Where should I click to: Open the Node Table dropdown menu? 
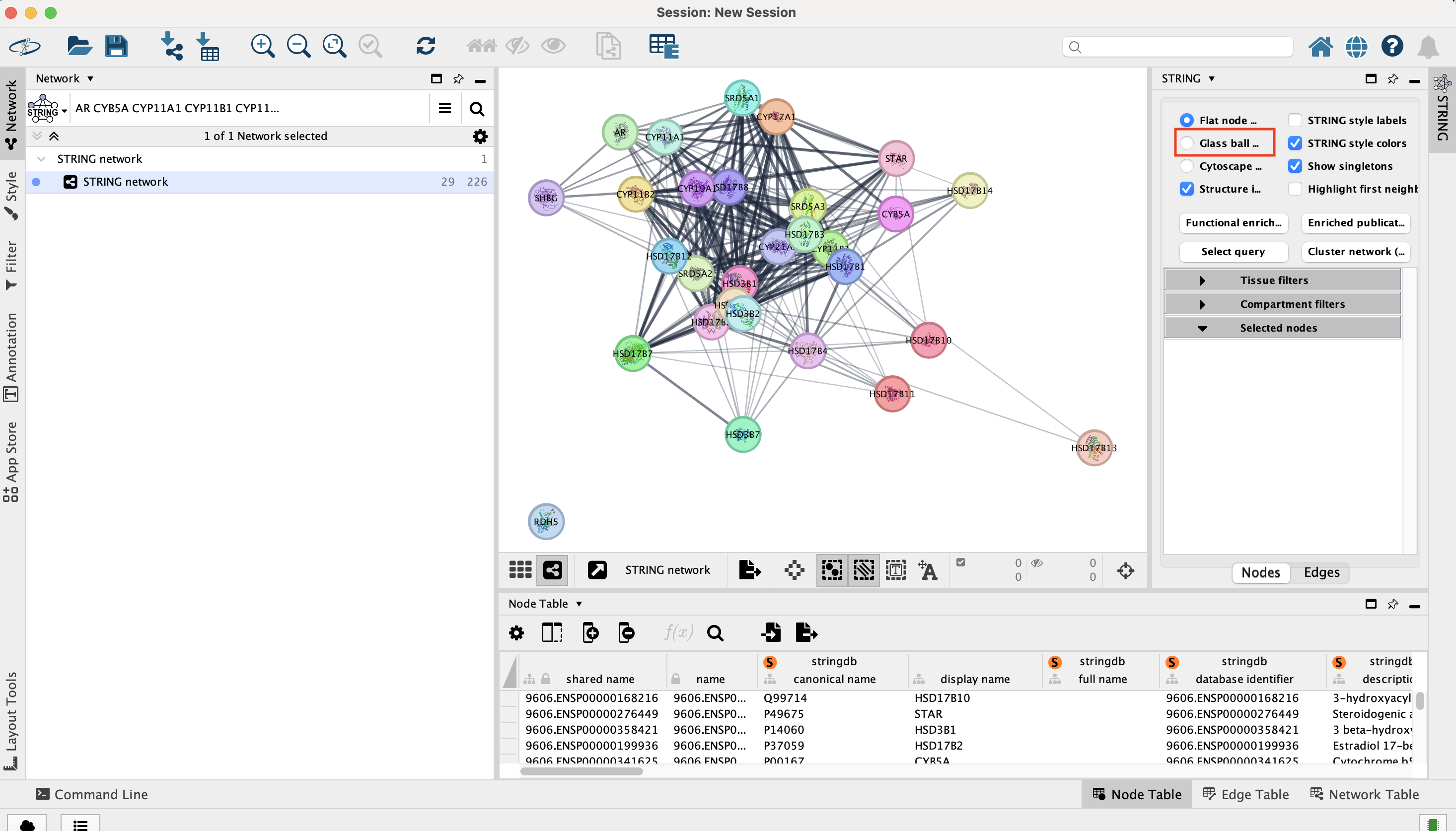[x=579, y=604]
